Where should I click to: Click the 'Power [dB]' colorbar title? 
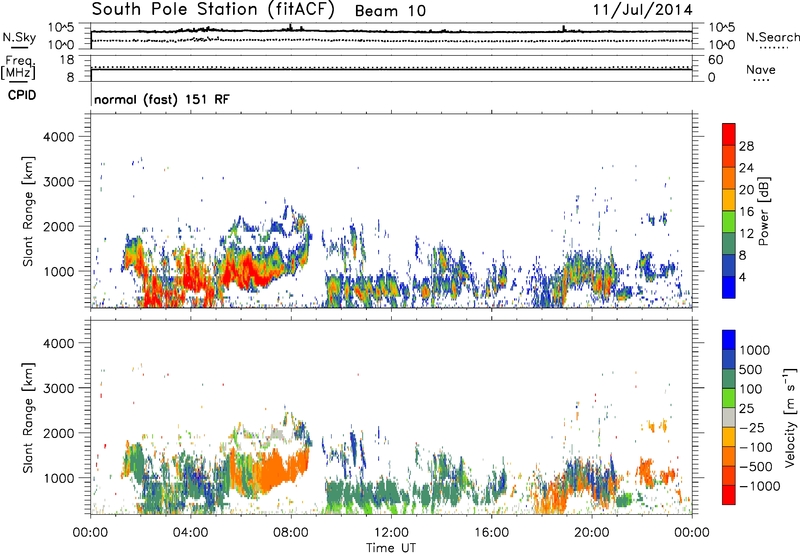coord(763,211)
